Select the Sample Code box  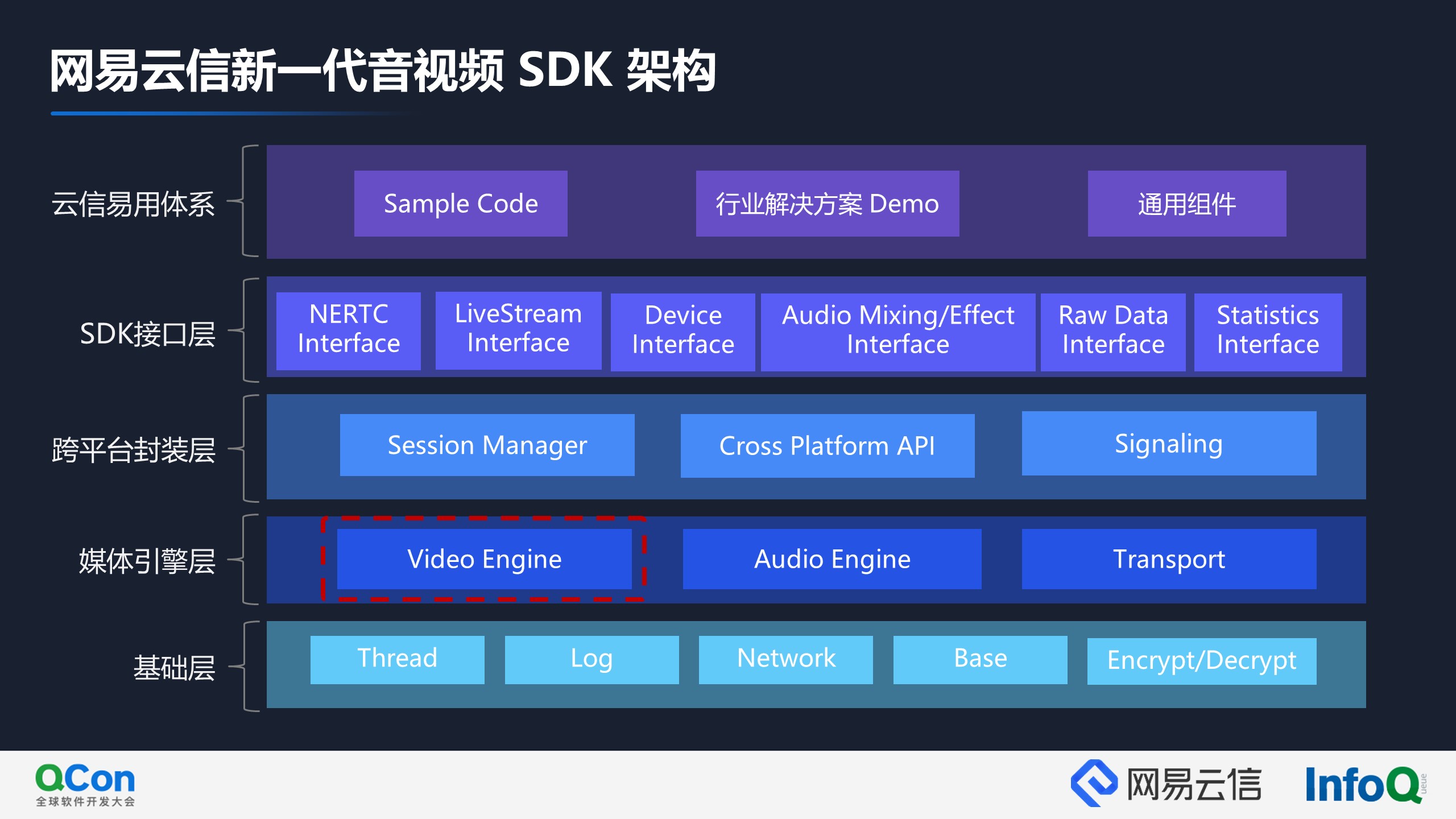461,204
